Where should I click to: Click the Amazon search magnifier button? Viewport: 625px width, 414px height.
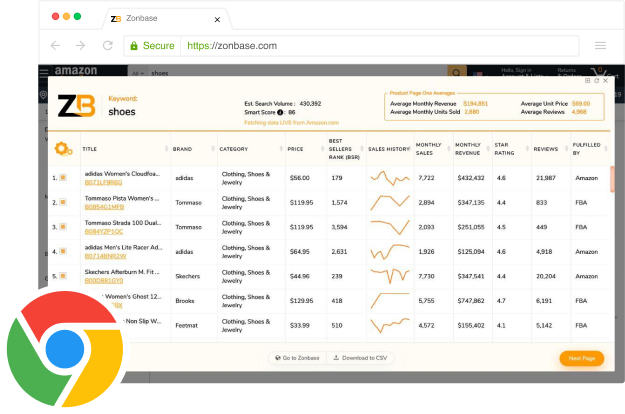(x=457, y=73)
